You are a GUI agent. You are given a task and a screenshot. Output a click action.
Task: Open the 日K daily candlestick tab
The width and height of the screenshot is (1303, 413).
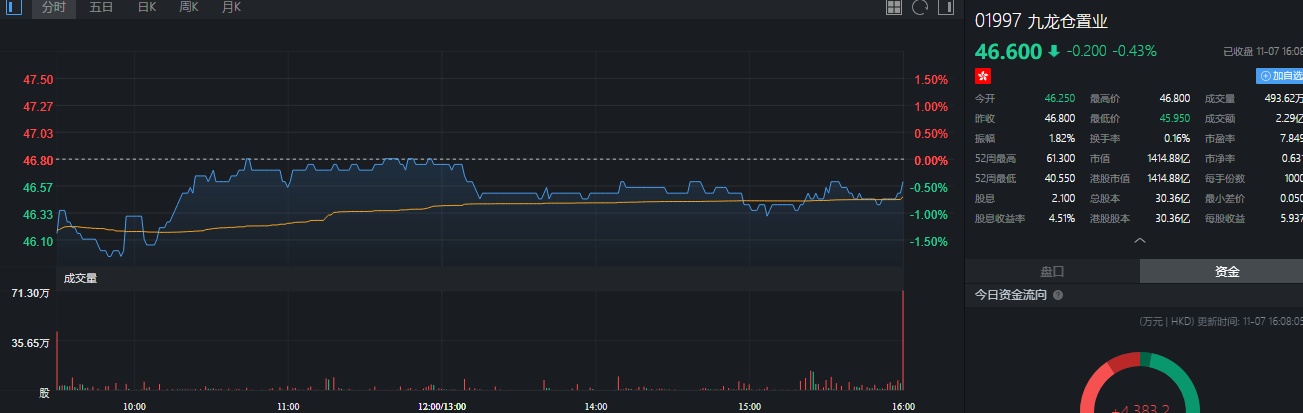point(146,8)
